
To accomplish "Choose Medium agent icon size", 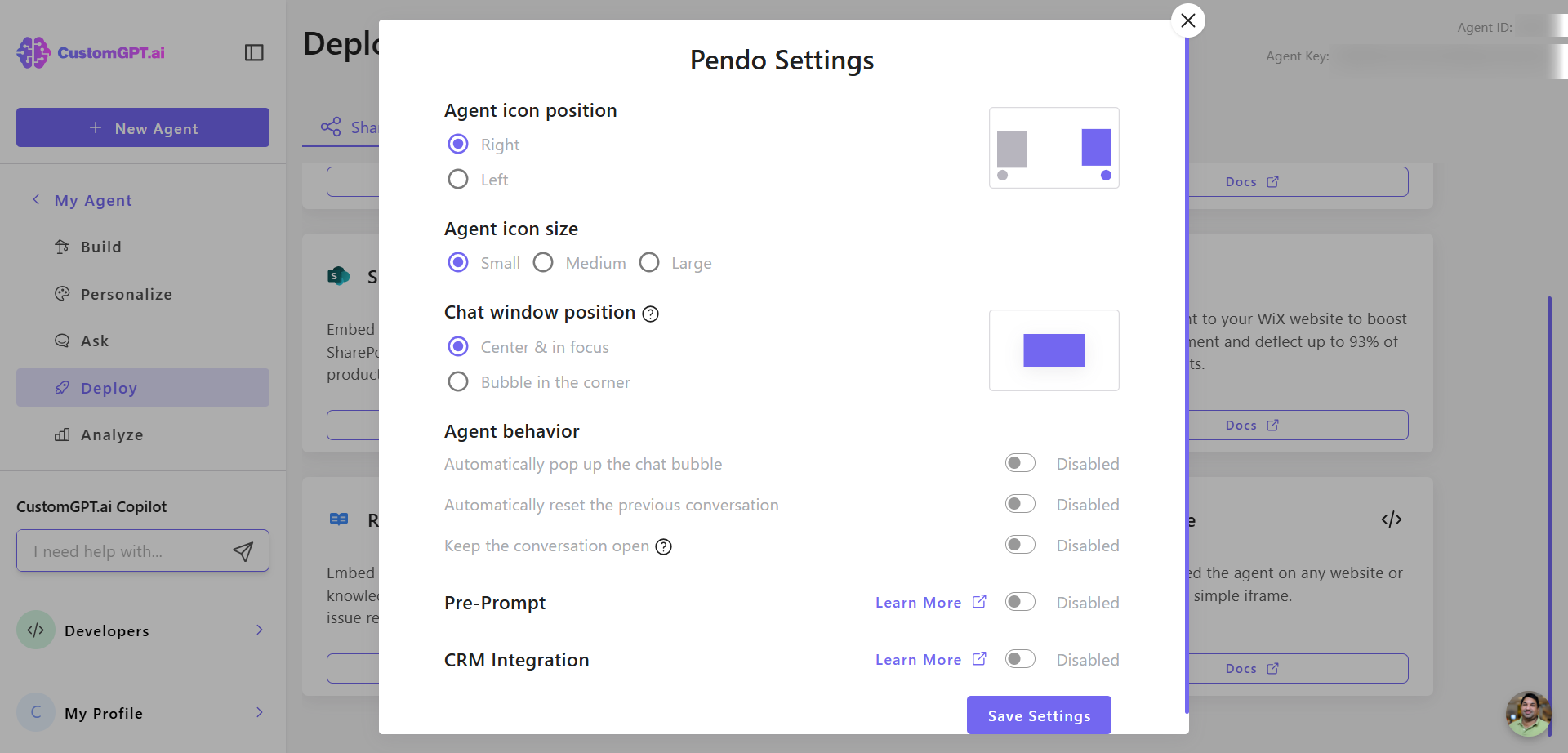I will [543, 262].
